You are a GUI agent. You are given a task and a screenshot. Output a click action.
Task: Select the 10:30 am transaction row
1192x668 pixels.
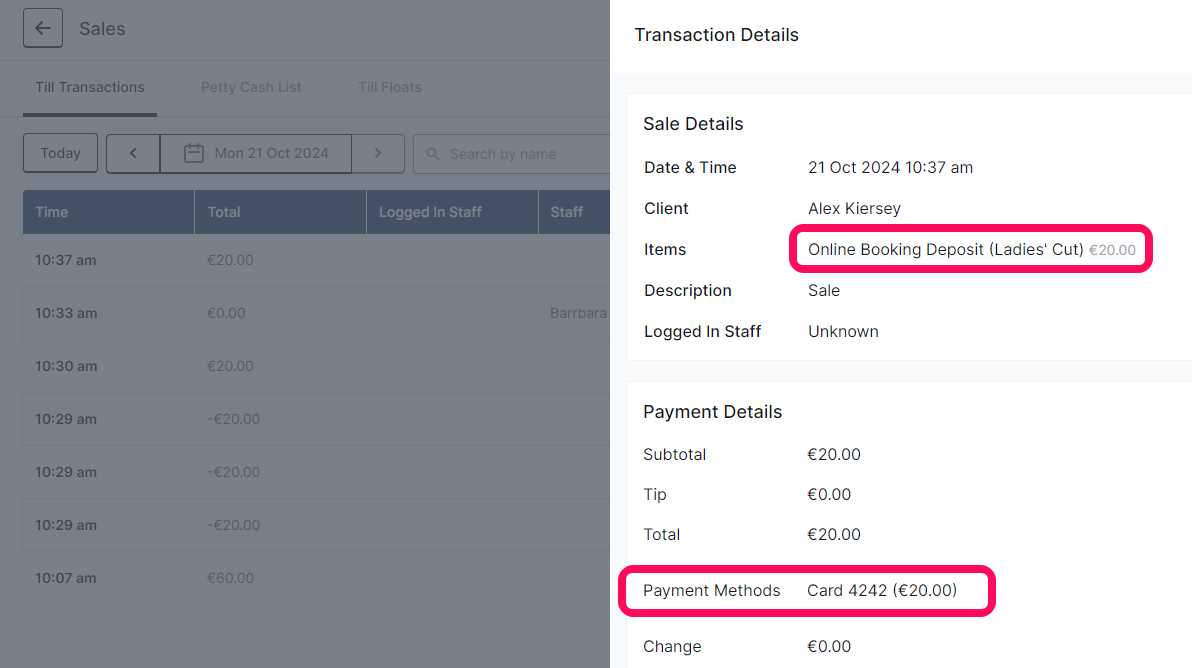[316, 366]
